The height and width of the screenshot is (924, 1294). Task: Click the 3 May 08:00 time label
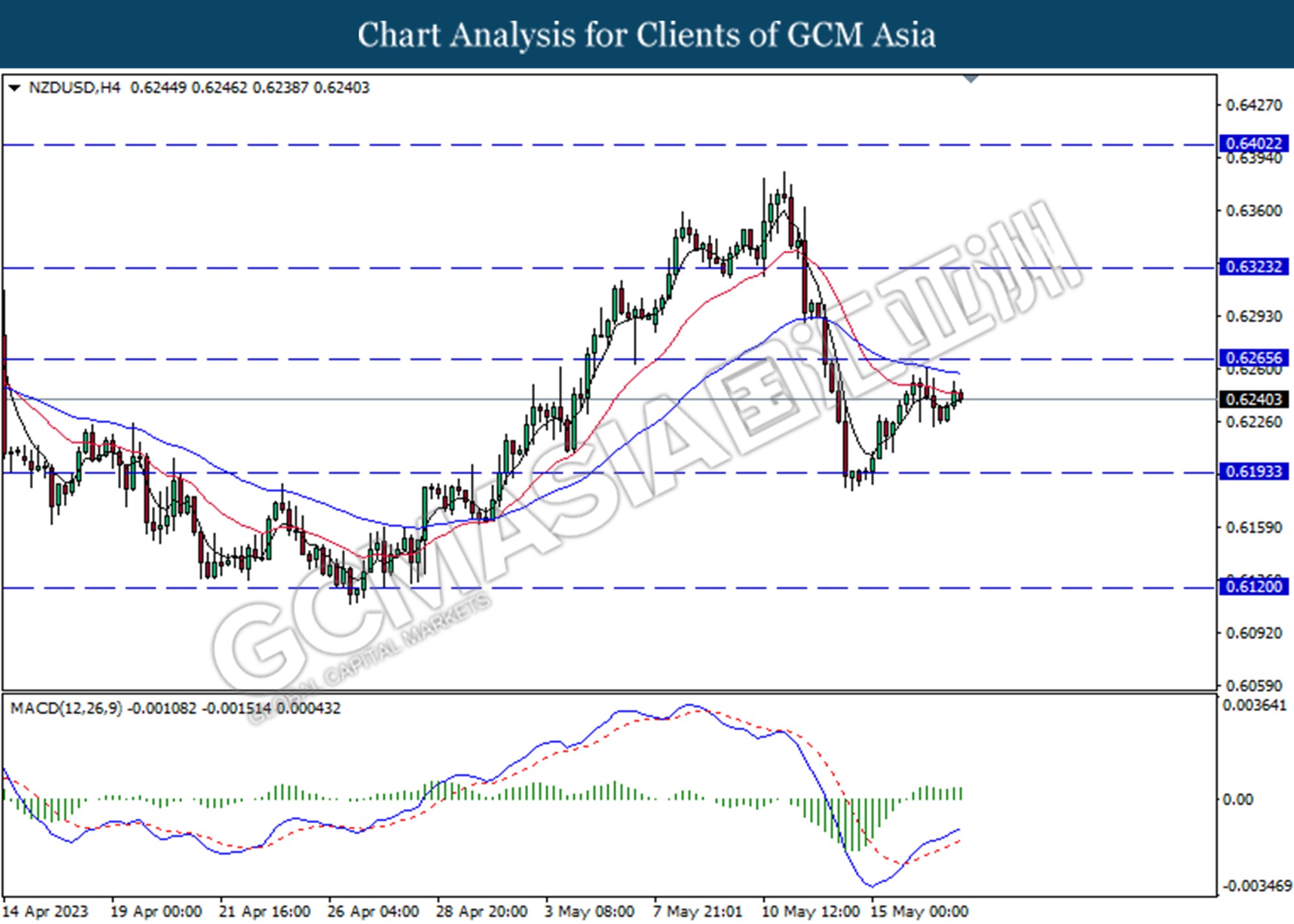tap(589, 911)
